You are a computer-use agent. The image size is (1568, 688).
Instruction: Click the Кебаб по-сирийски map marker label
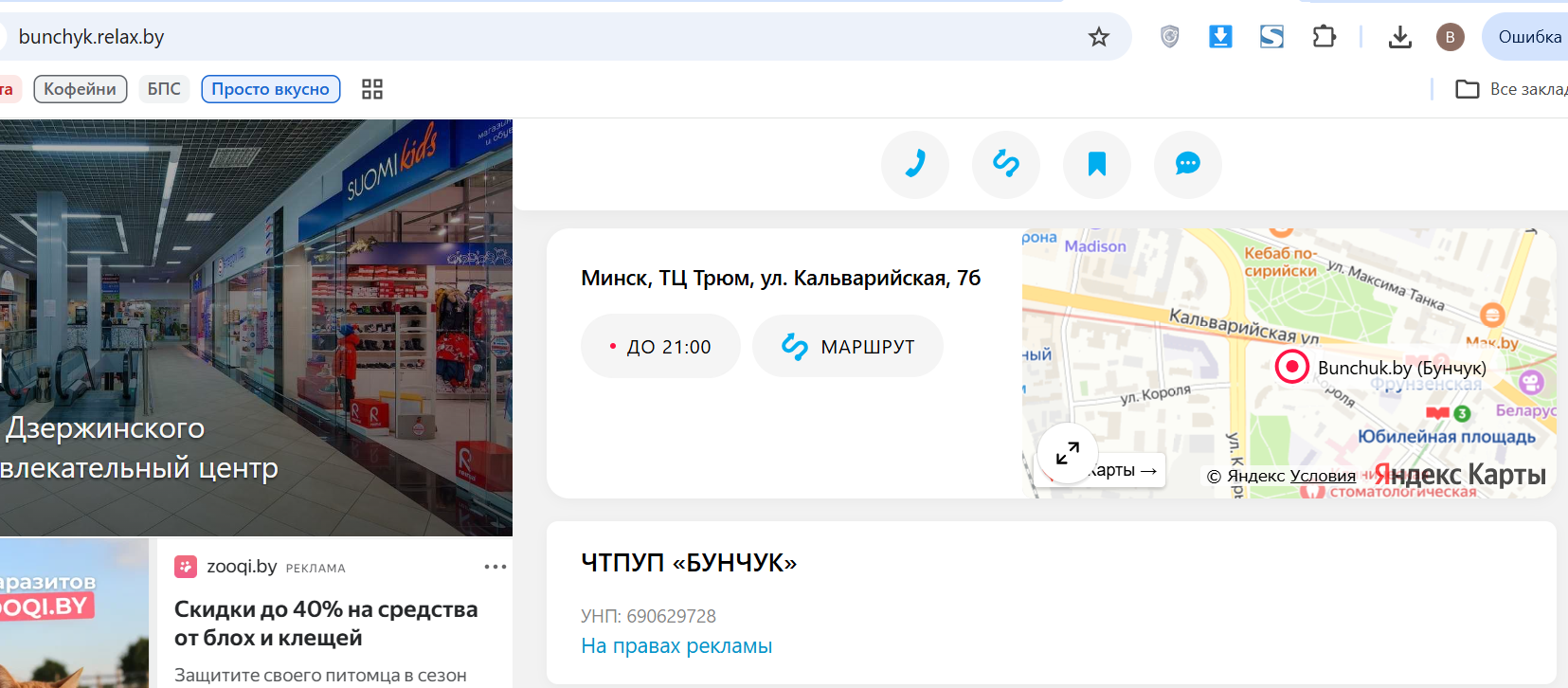pos(1280,262)
